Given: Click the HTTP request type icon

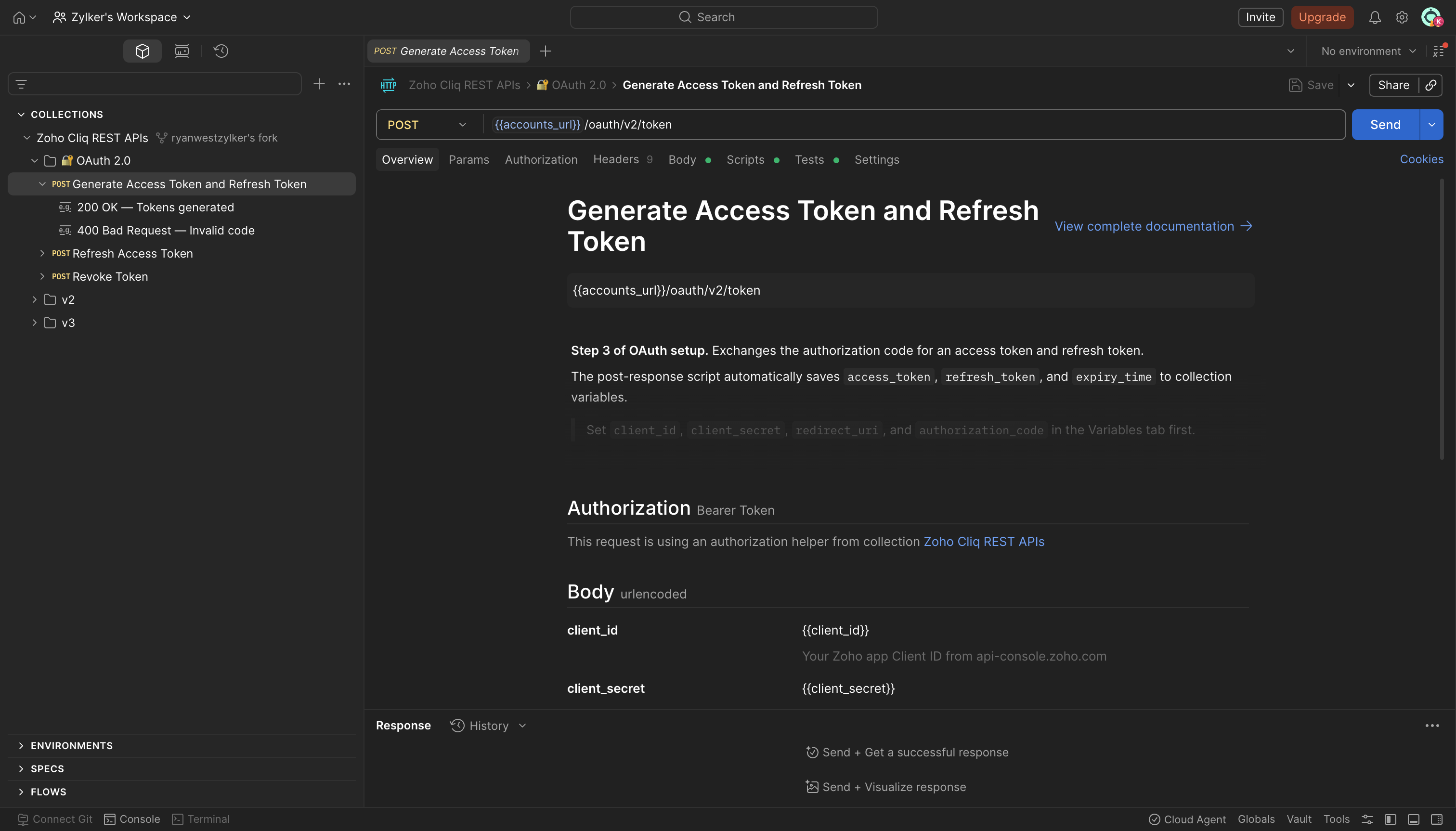Looking at the screenshot, I should tap(388, 85).
